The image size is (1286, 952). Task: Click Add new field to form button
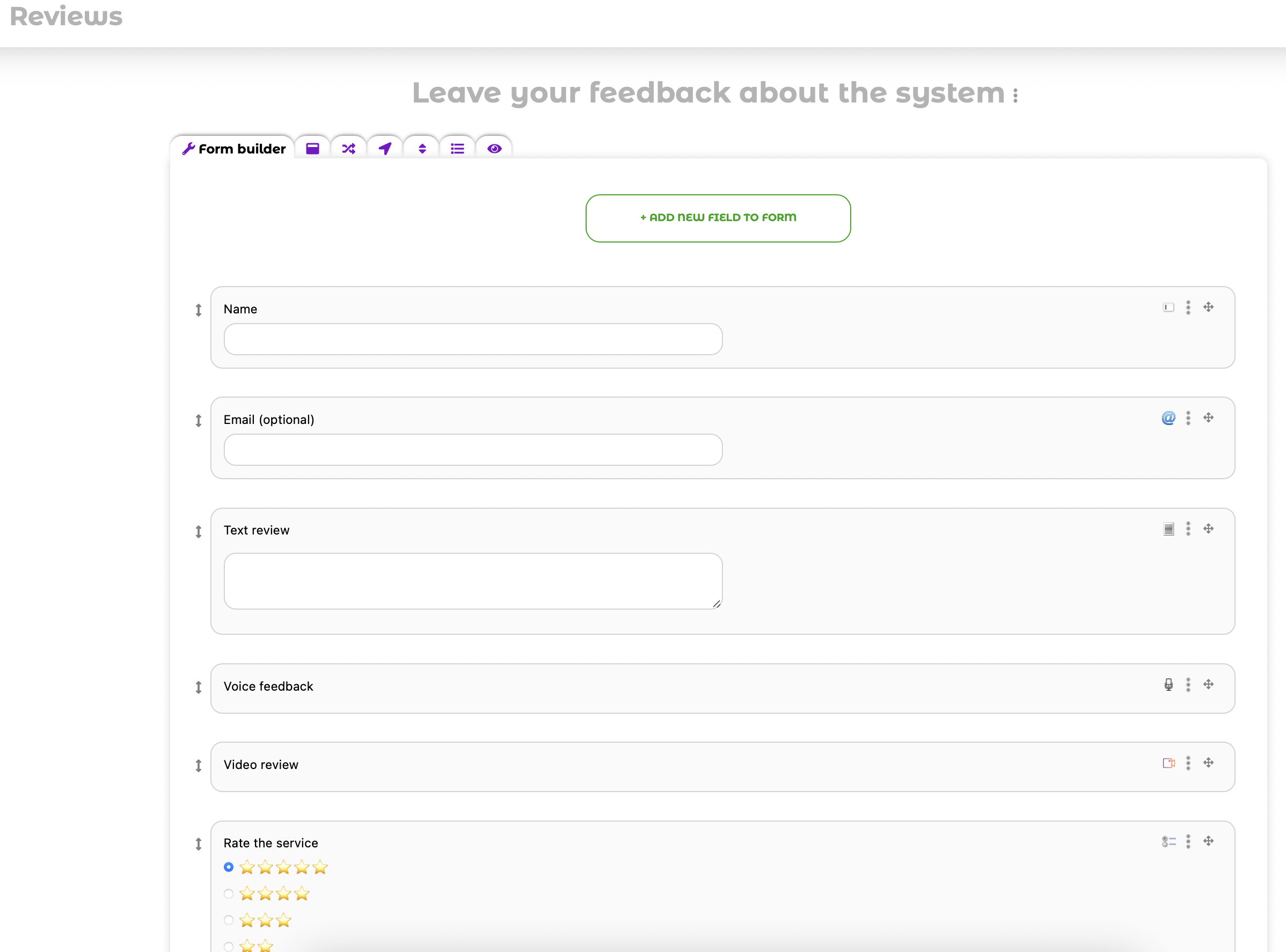tap(718, 218)
